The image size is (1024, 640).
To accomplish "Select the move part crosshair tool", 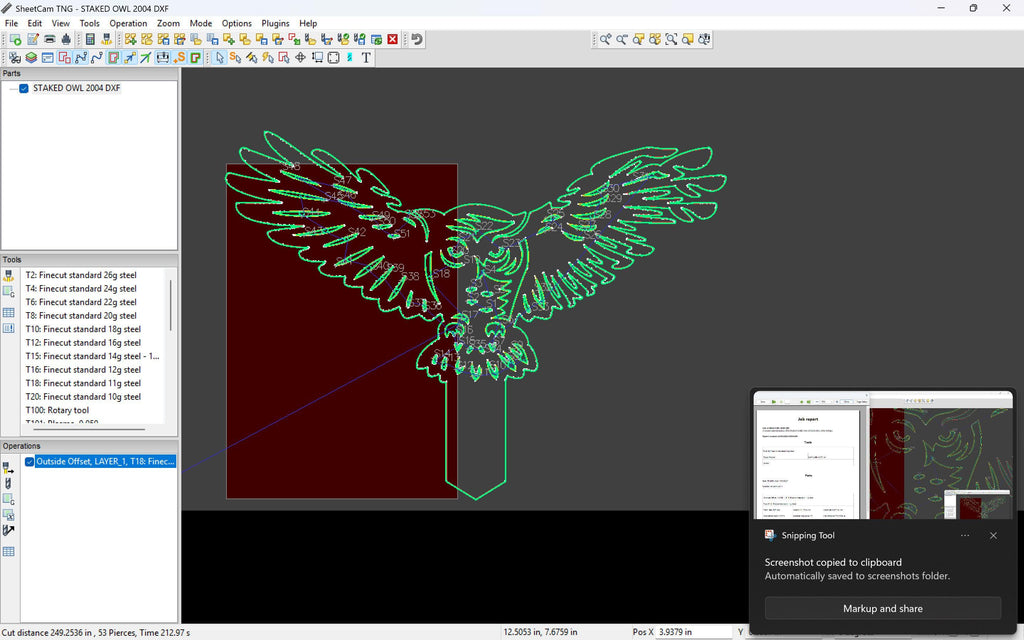I will pyautogui.click(x=300, y=57).
